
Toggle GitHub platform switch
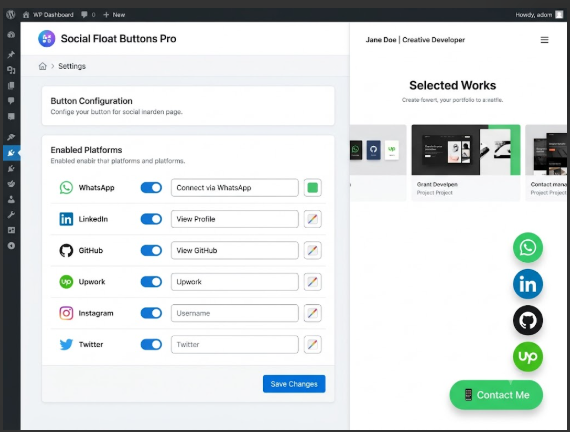(151, 250)
